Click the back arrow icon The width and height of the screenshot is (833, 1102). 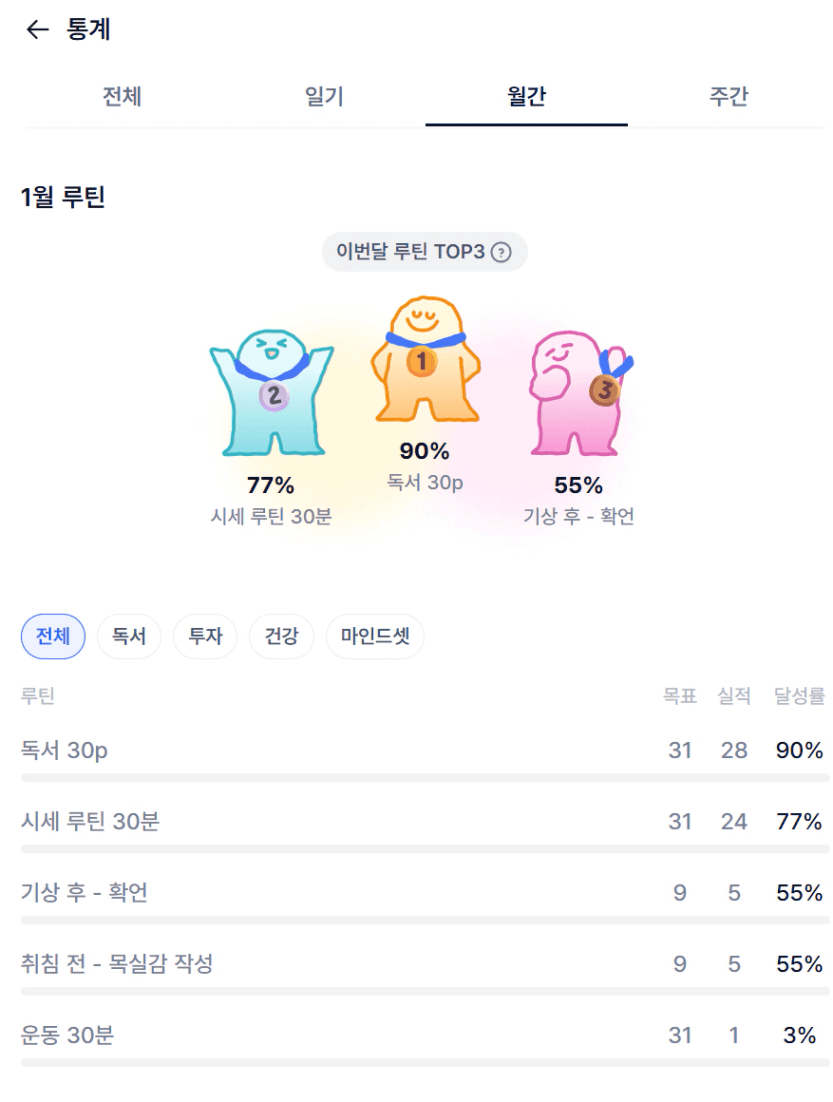tap(37, 30)
